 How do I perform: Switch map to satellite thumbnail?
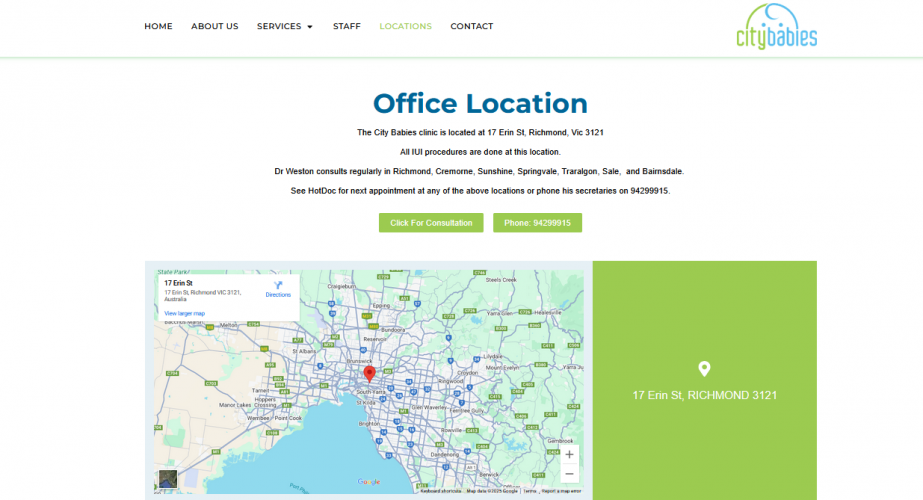tap(168, 479)
